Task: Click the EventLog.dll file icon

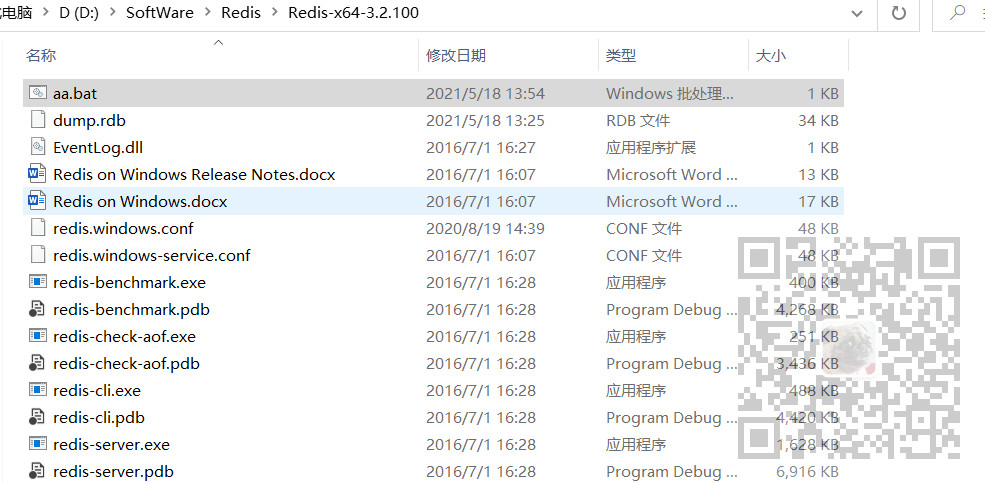Action: click(38, 147)
